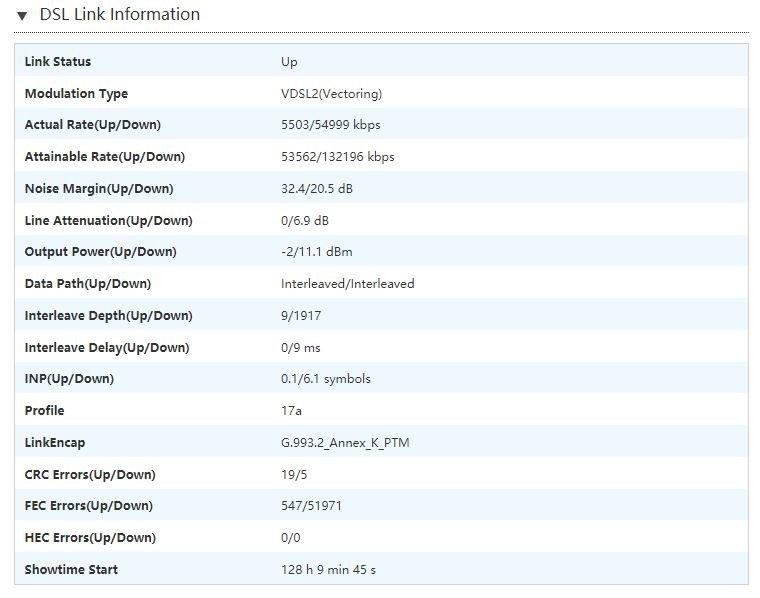Select the Showtime Start label
The width and height of the screenshot is (760, 598).
pos(71,569)
